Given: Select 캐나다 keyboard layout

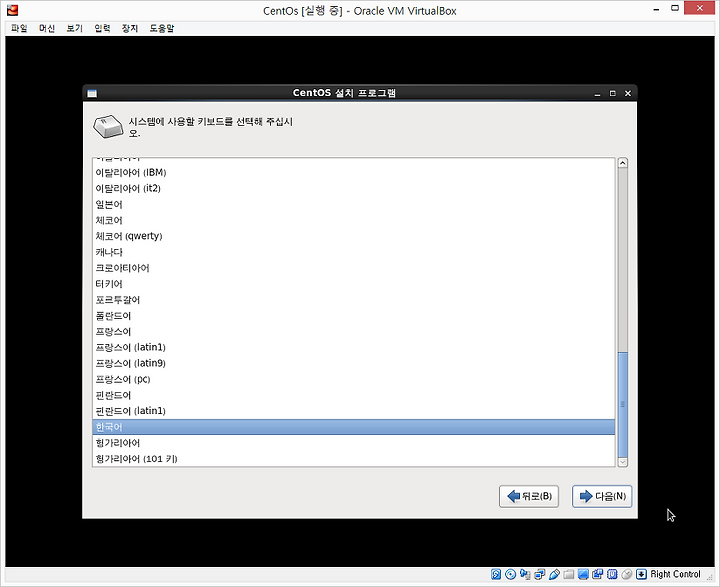Looking at the screenshot, I should (354, 252).
